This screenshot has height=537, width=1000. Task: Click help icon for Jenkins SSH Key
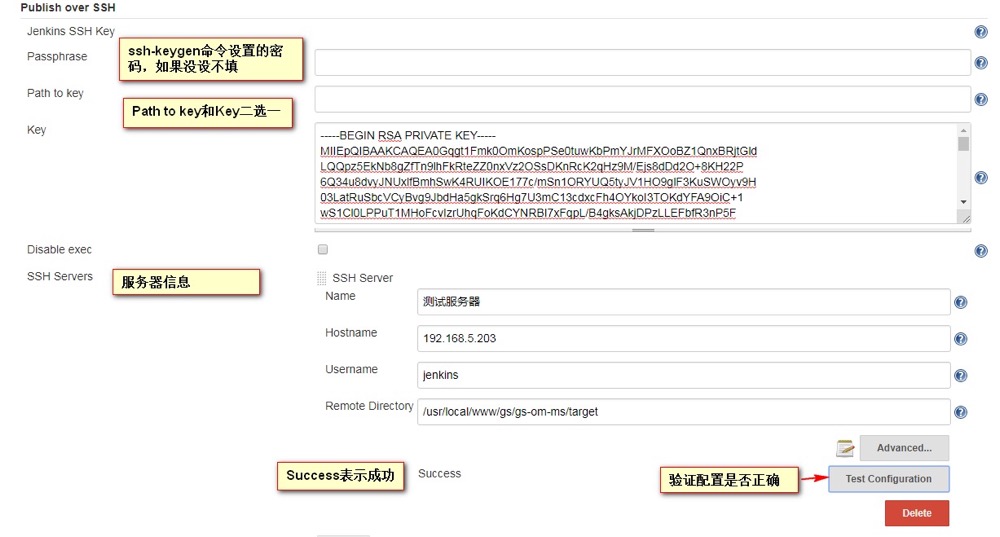click(x=981, y=32)
